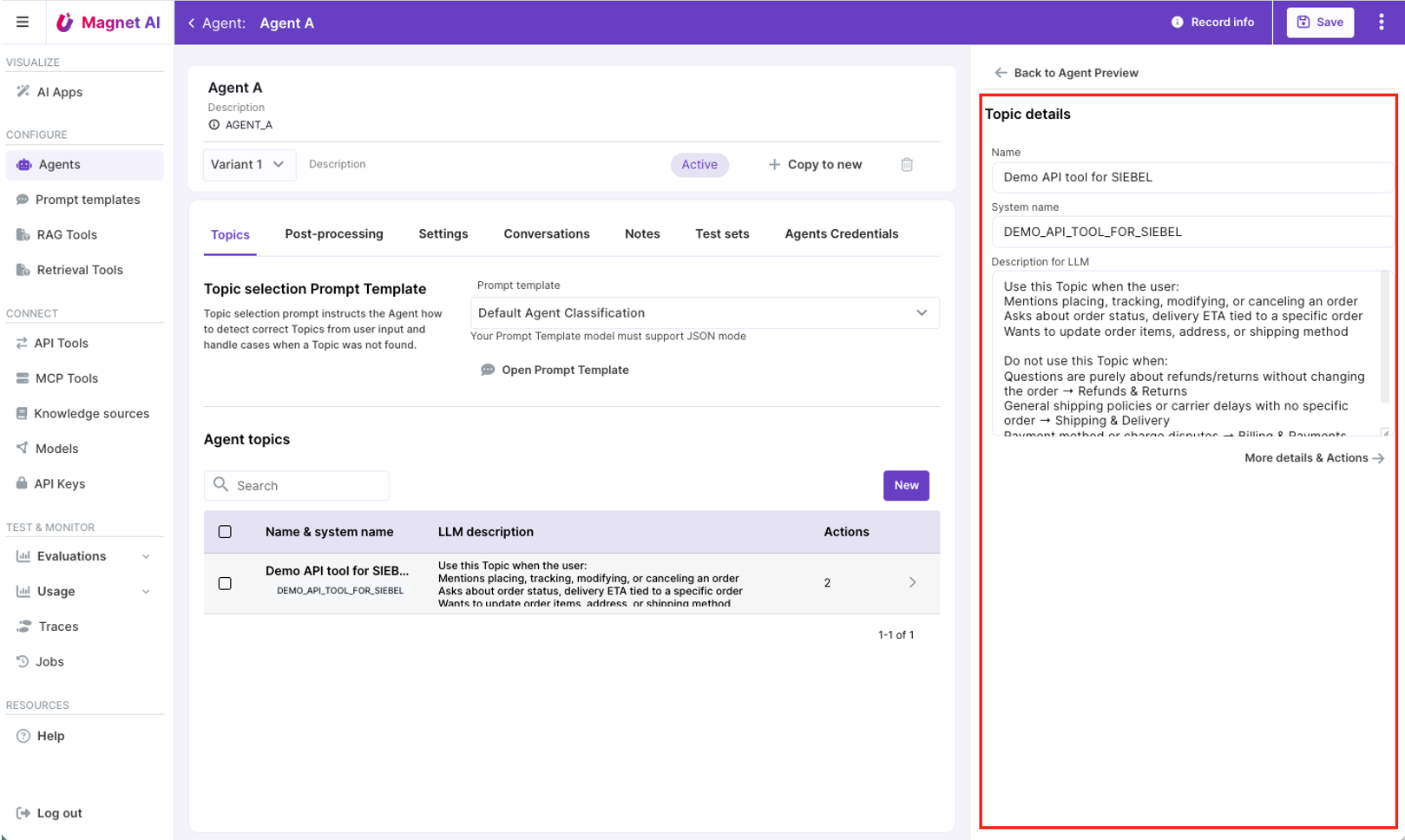Click the hamburger menu icon
This screenshot has height=840, width=1405.
[x=23, y=23]
